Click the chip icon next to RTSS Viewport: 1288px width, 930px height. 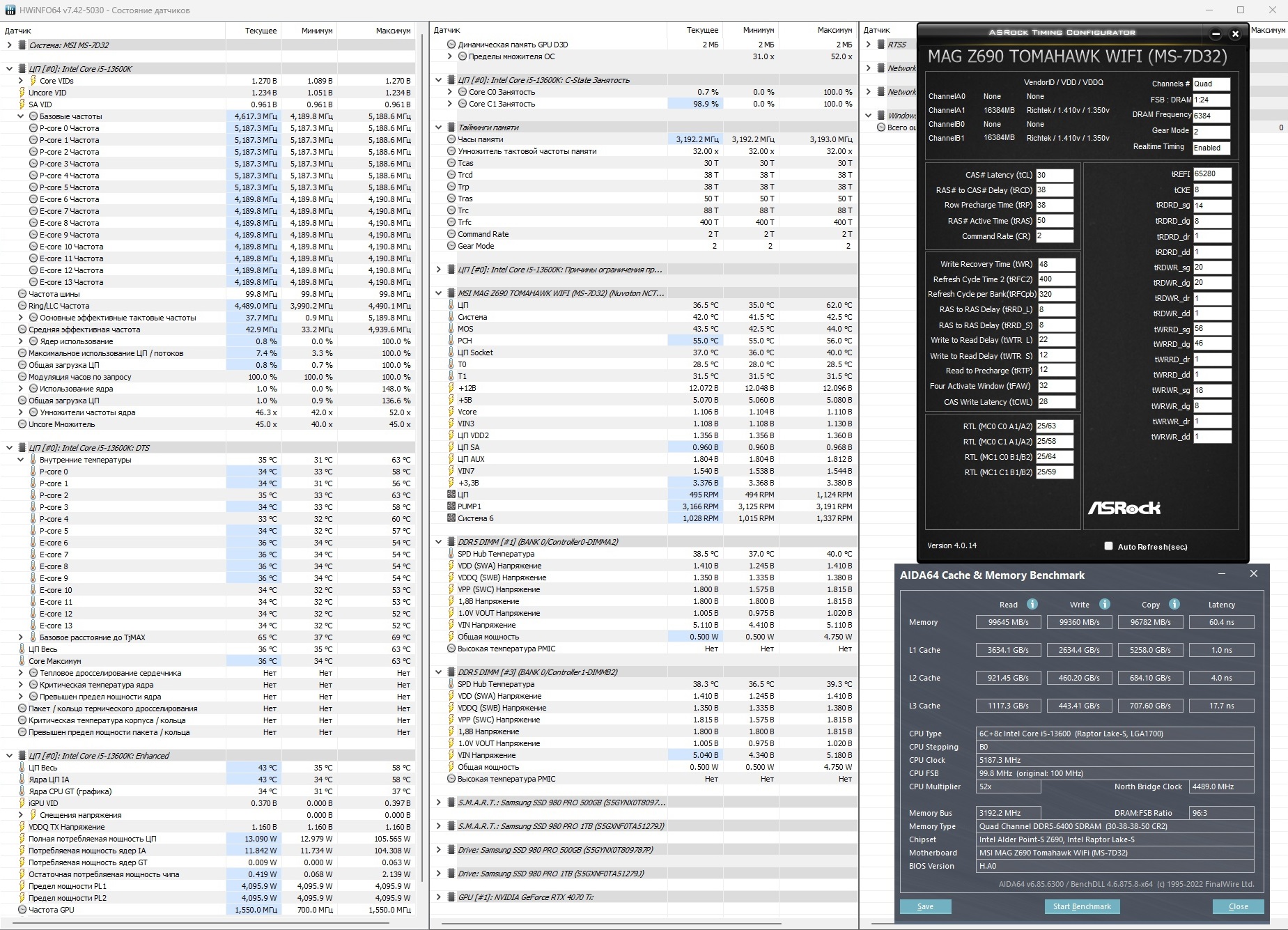point(880,45)
